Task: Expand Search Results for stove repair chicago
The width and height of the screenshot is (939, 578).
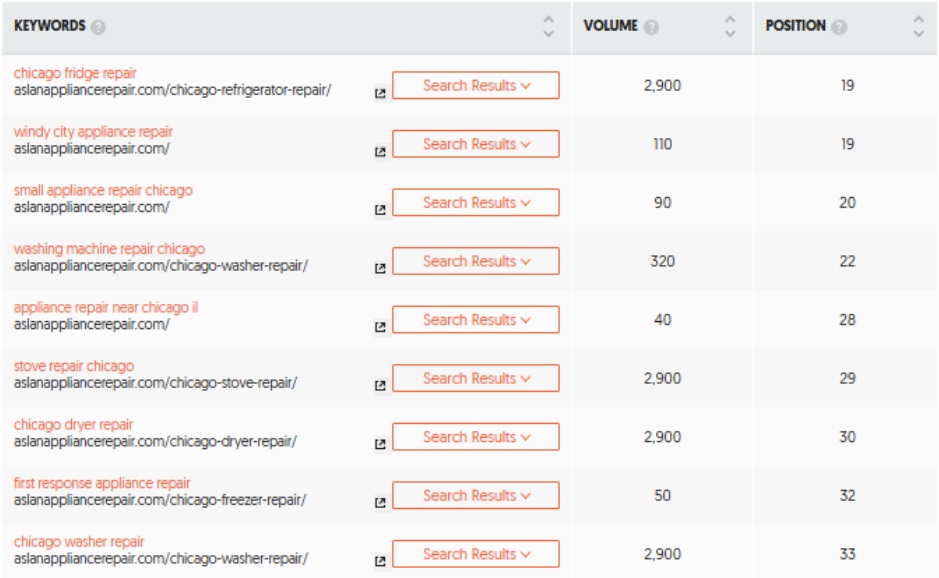Action: 476,378
